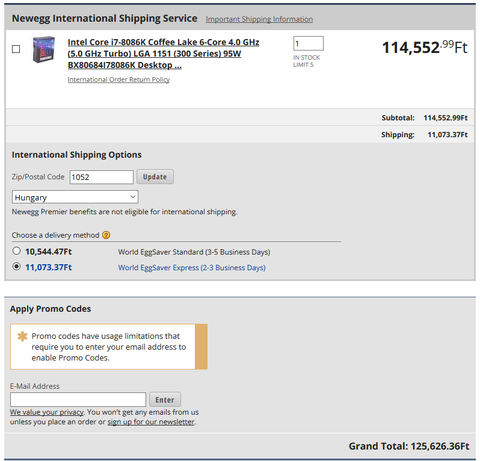This screenshot has height=461, width=480.
Task: Click the Grand Total: 125,626.36Ft text
Action: pyautogui.click(x=409, y=446)
